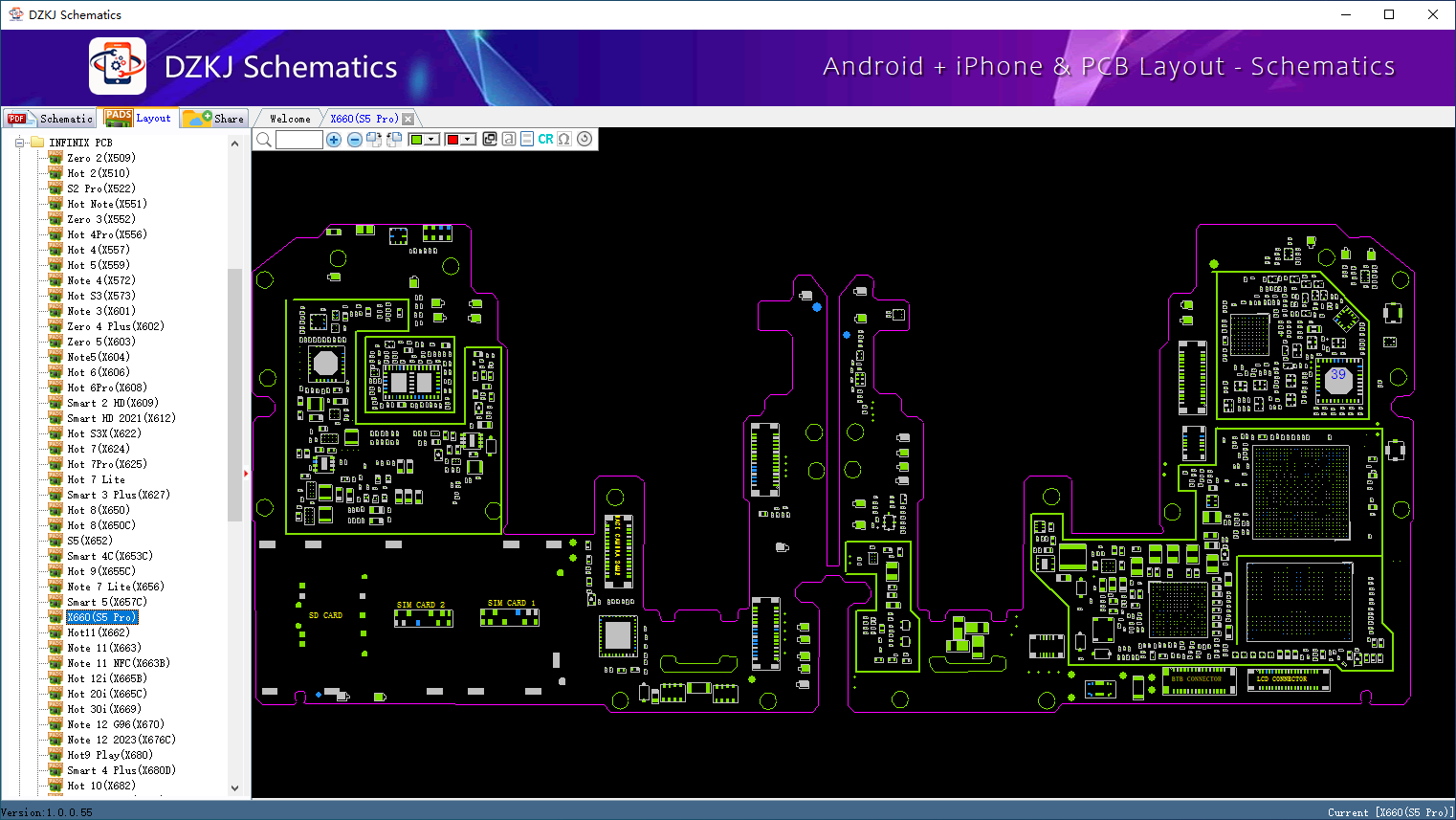Click the cyan CR toolbar icon
Viewport: 1456px width, 820px height.
(545, 139)
